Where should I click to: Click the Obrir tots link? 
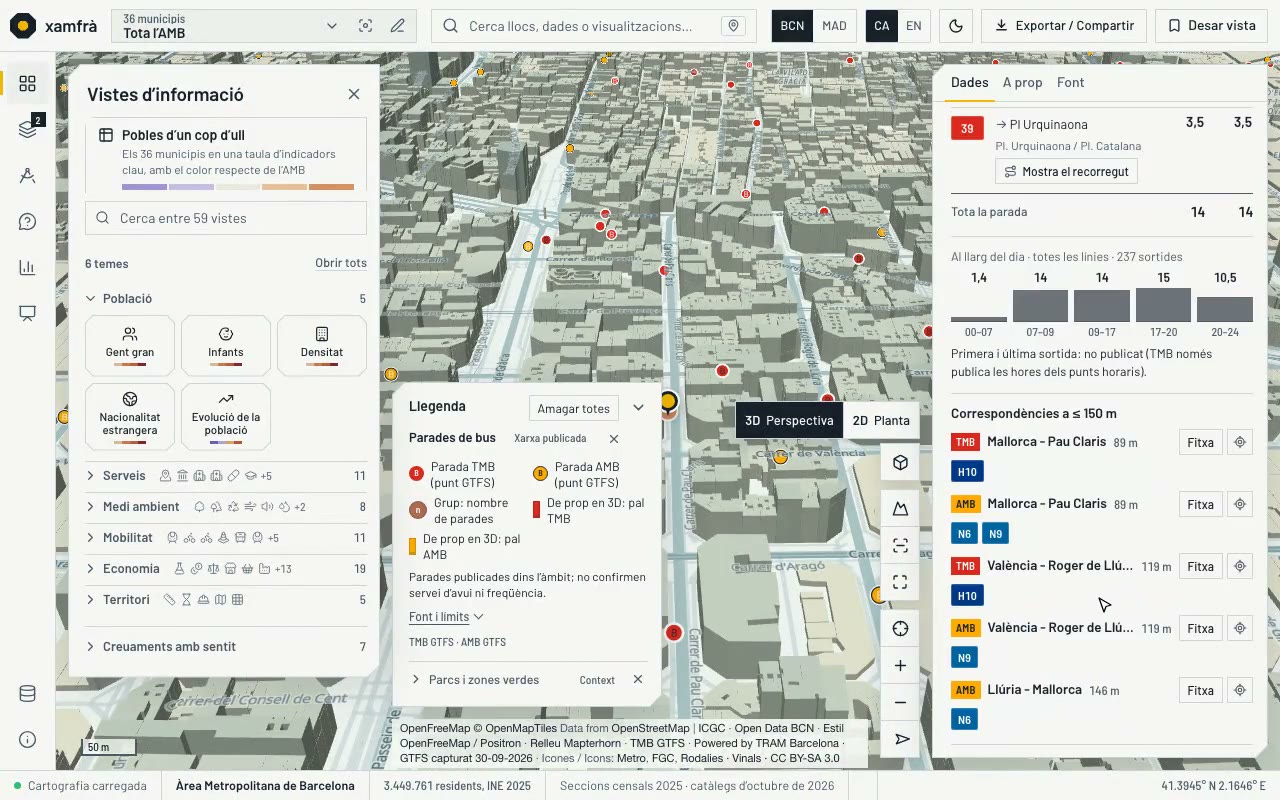[341, 264]
